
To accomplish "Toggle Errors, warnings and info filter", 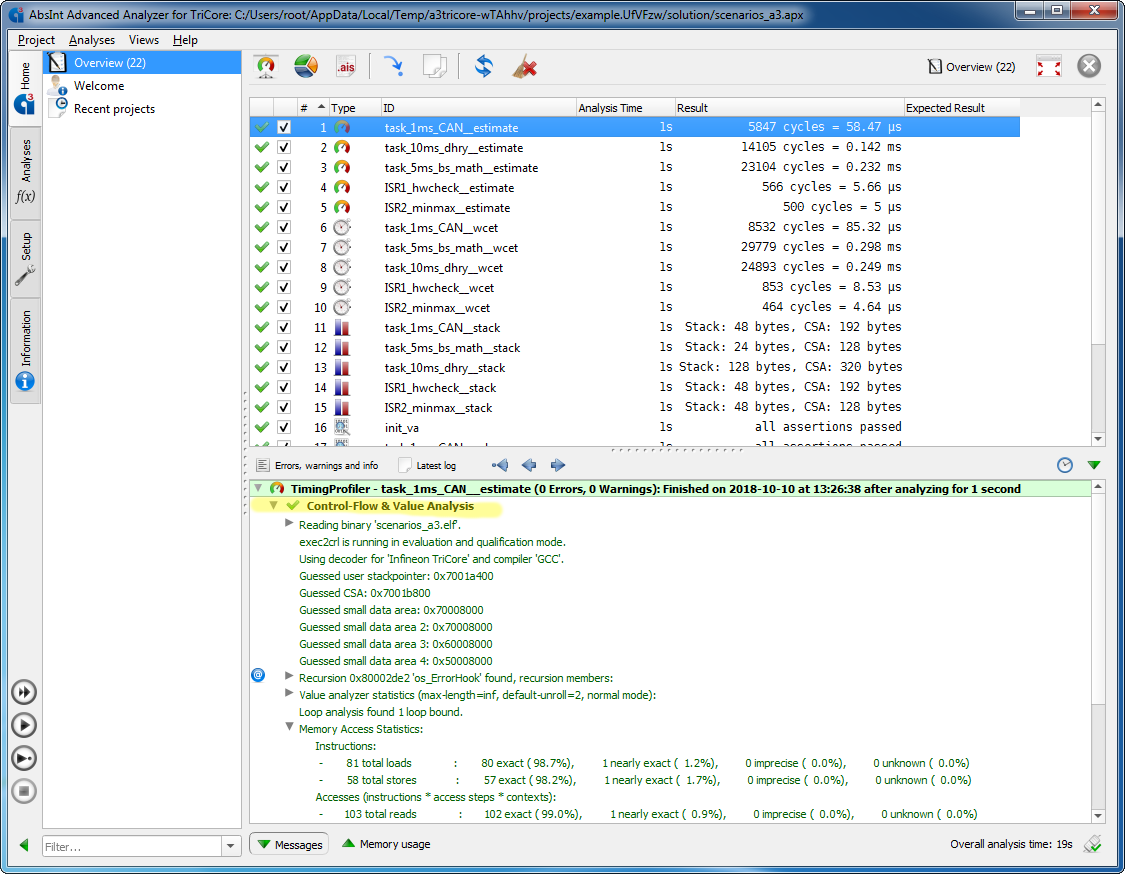I will pos(317,465).
